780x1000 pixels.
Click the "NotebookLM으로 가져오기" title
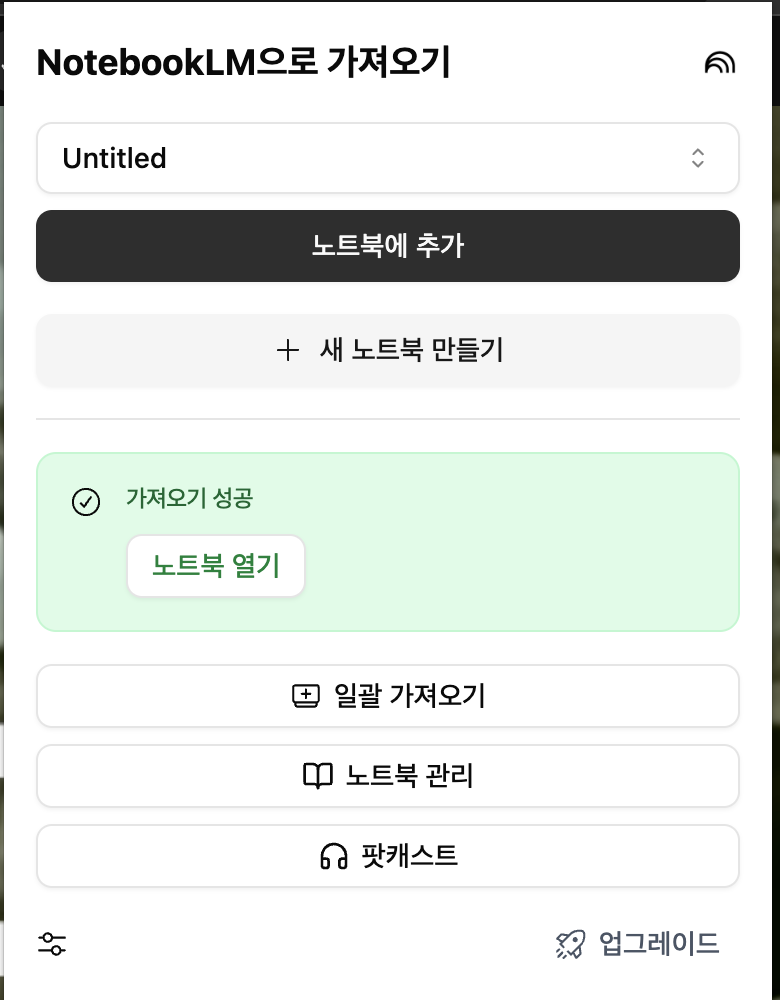[x=243, y=63]
